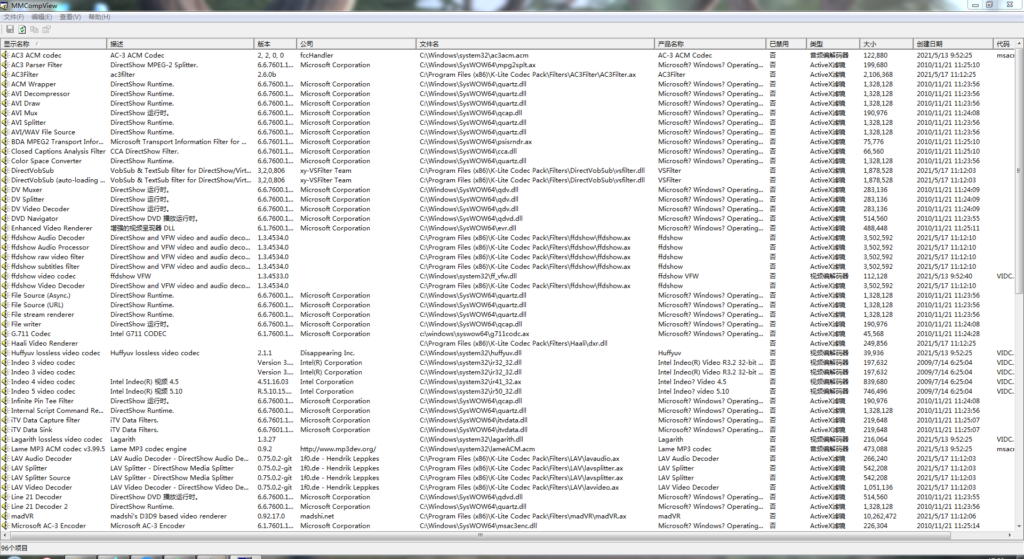Select the Lagarith lossless video codec row
The height and width of the screenshot is (559, 1024).
tap(508, 439)
